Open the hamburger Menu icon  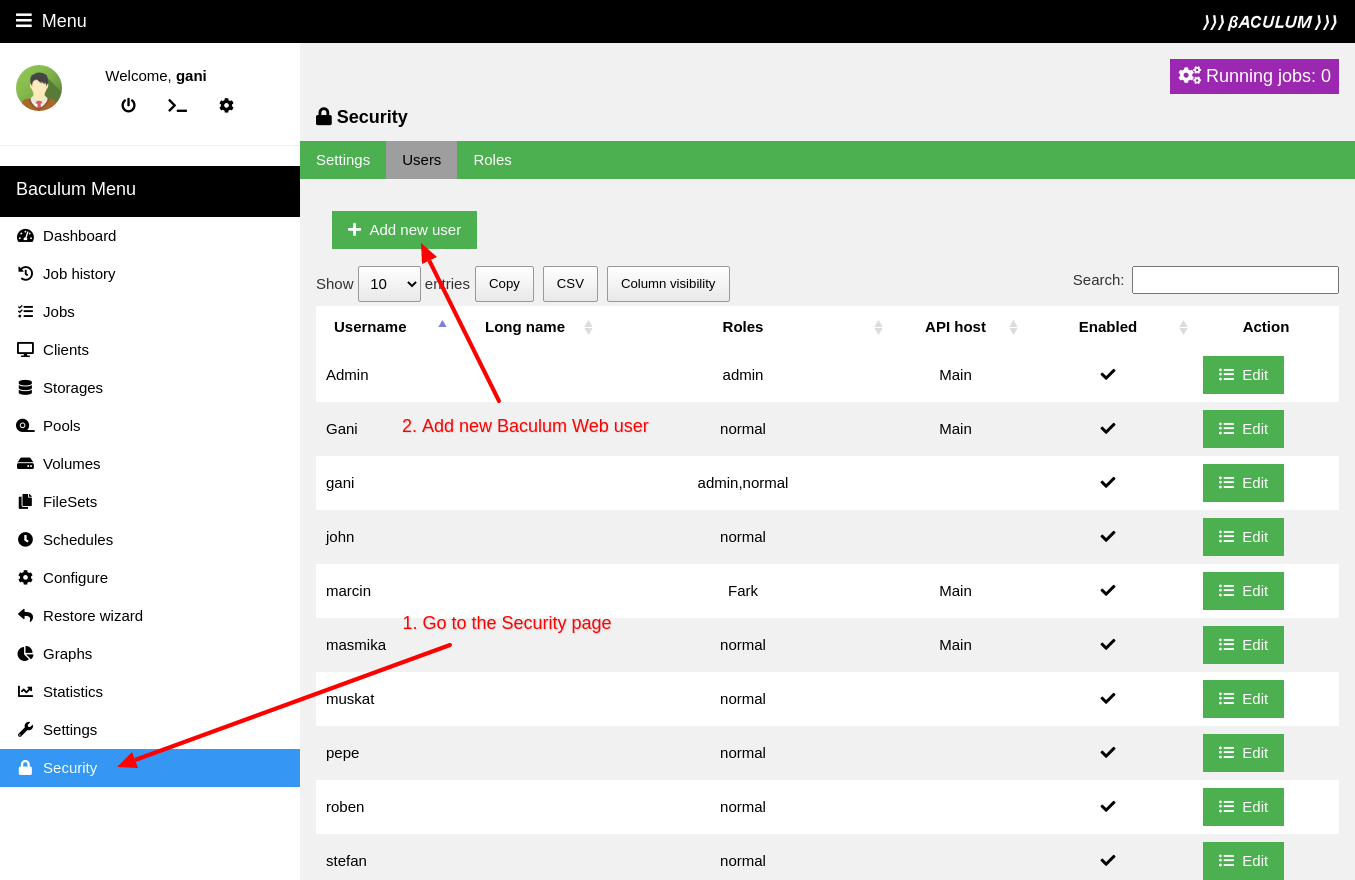click(24, 20)
